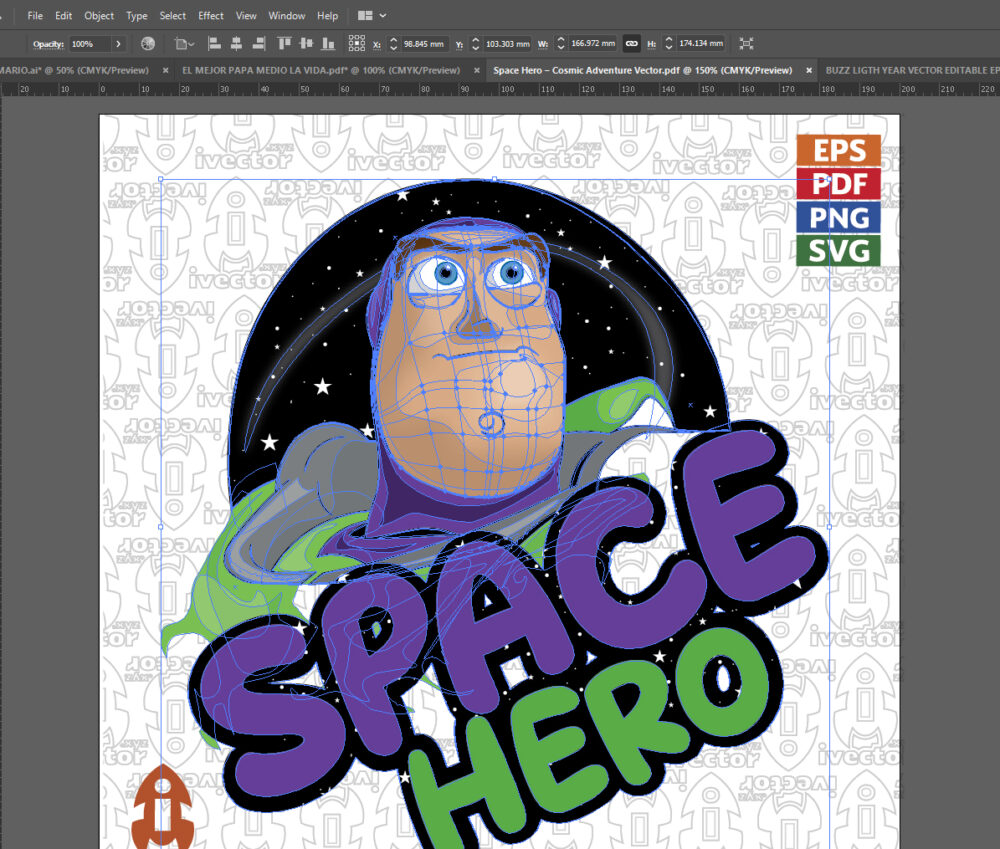Click the Isolate Selected Object icon
Screen dimensions: 1000x849
pos(746,43)
